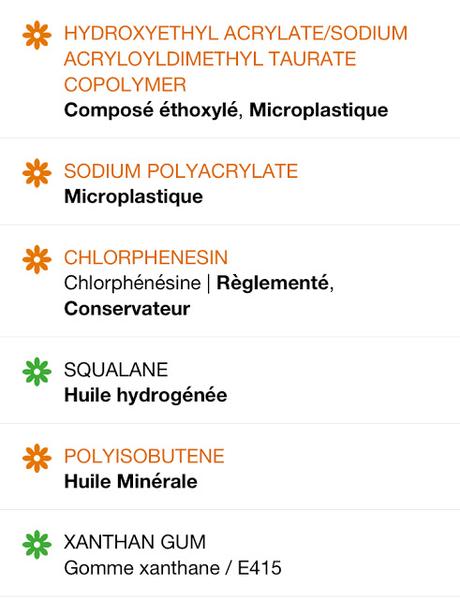The height and width of the screenshot is (599, 460).
Task: Select the POLYISOBUTENE ingredient name
Action: pos(144,456)
